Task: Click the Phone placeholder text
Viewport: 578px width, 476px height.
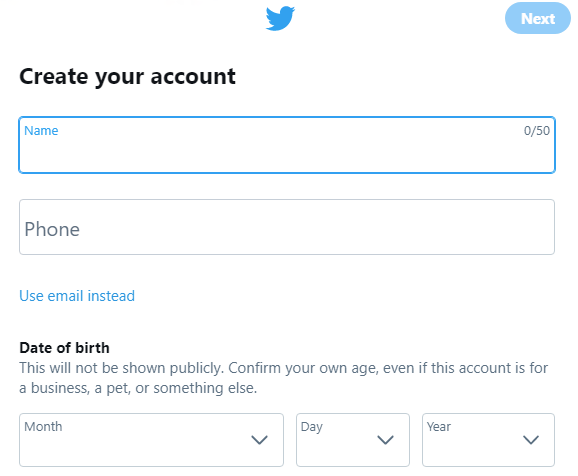Action: [52, 229]
